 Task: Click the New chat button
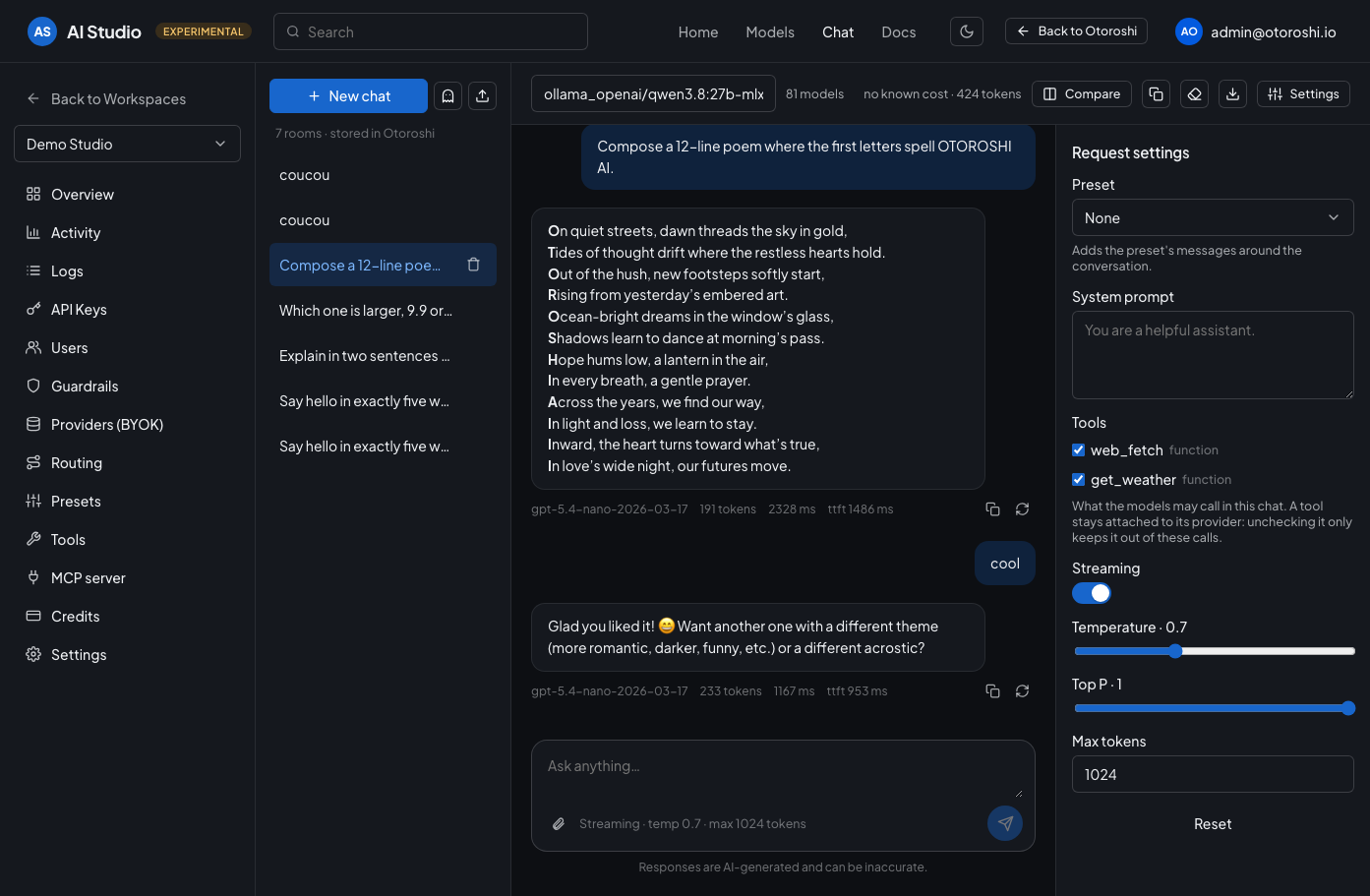click(348, 95)
